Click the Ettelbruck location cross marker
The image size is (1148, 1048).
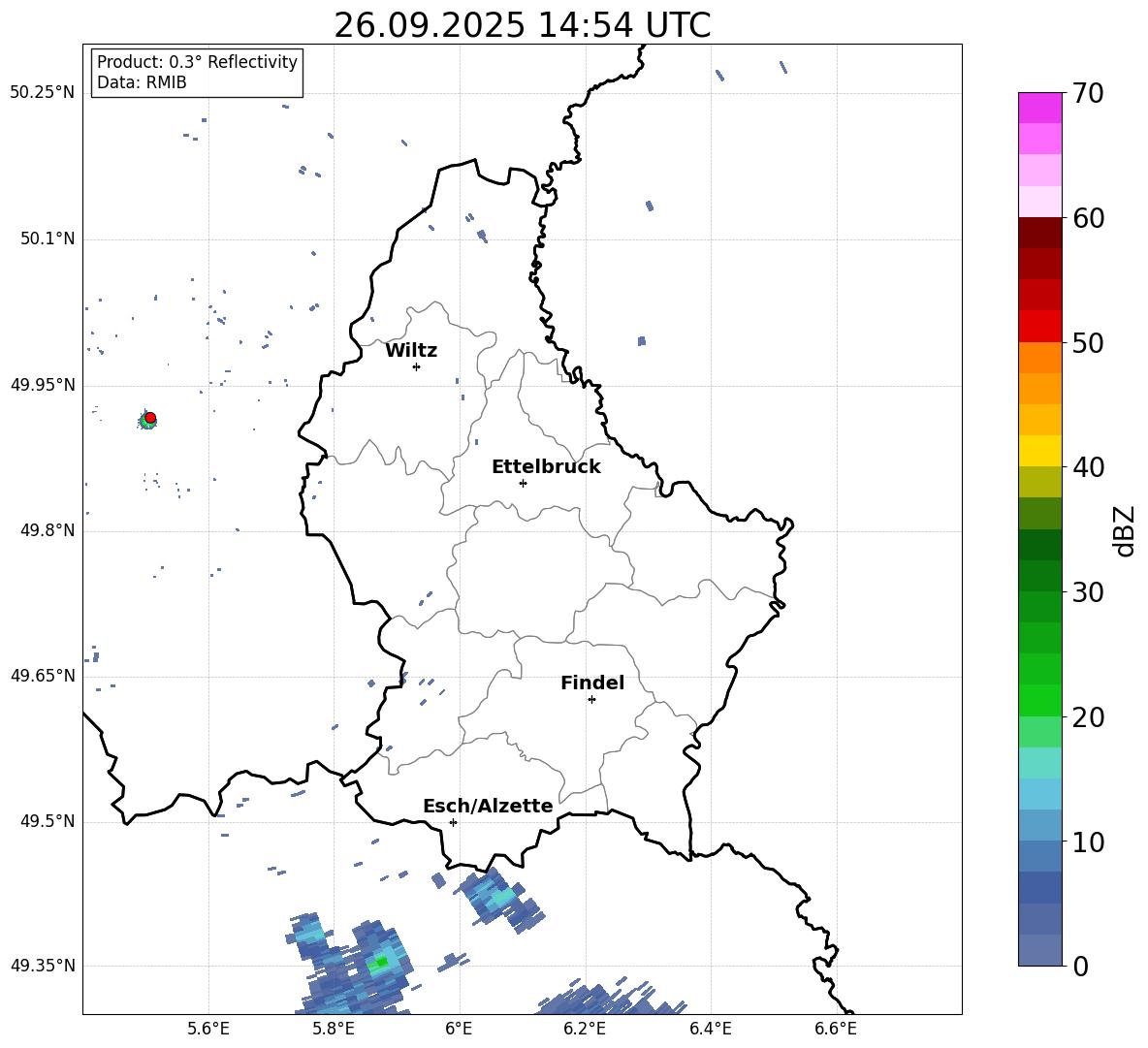click(523, 483)
